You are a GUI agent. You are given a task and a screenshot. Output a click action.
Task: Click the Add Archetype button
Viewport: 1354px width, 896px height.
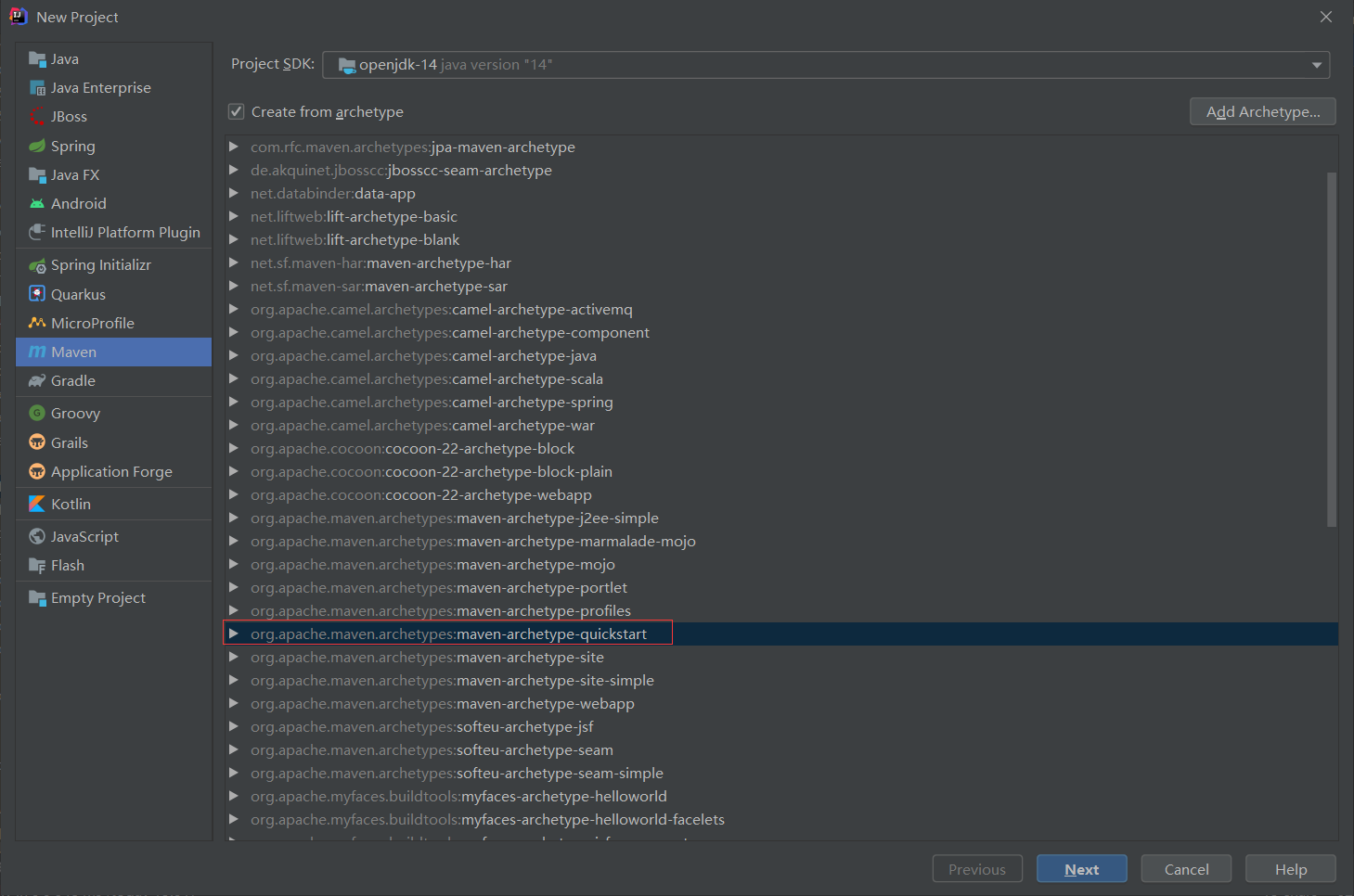(1263, 111)
